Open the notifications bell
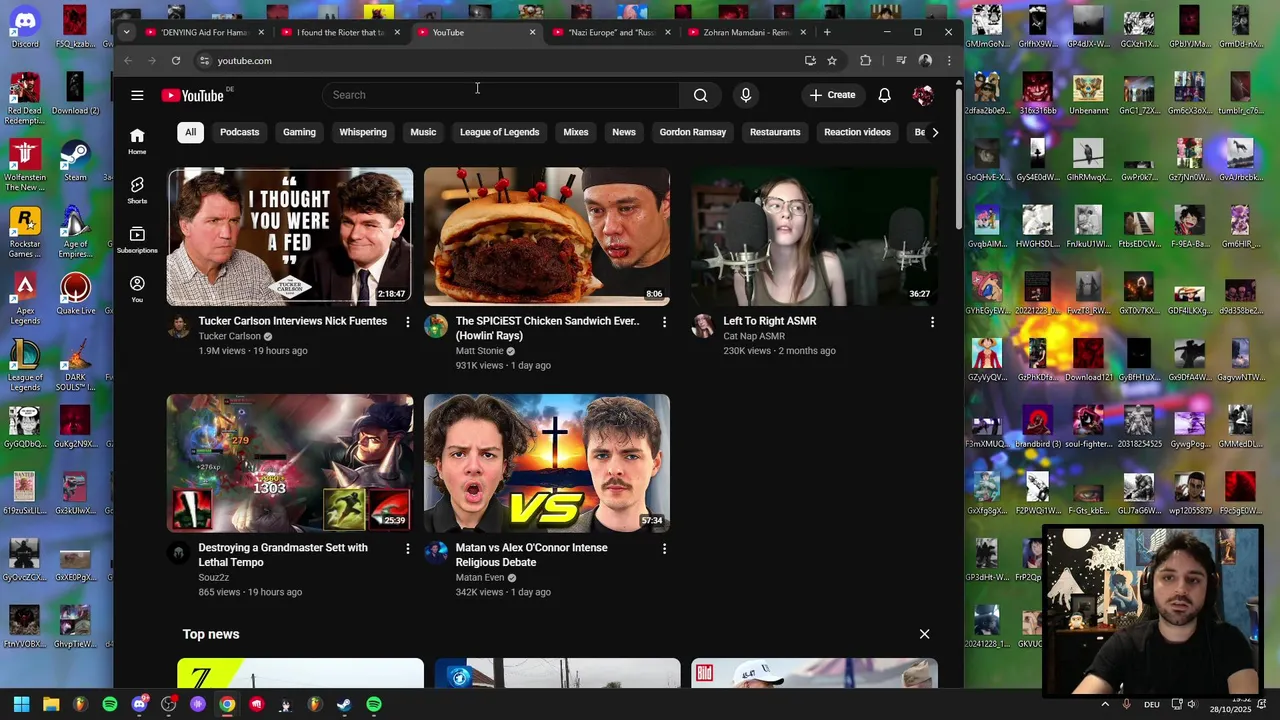The width and height of the screenshot is (1280, 720). (884, 95)
